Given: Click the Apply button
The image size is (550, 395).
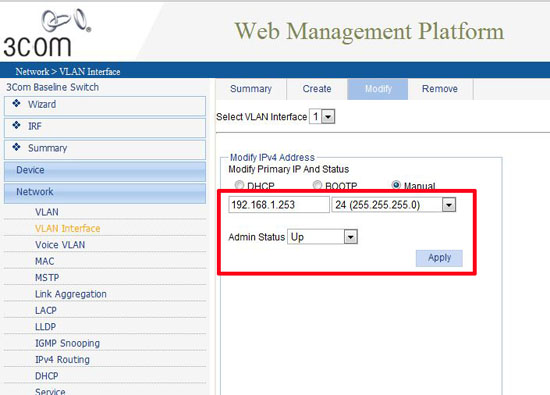Looking at the screenshot, I should [x=439, y=258].
